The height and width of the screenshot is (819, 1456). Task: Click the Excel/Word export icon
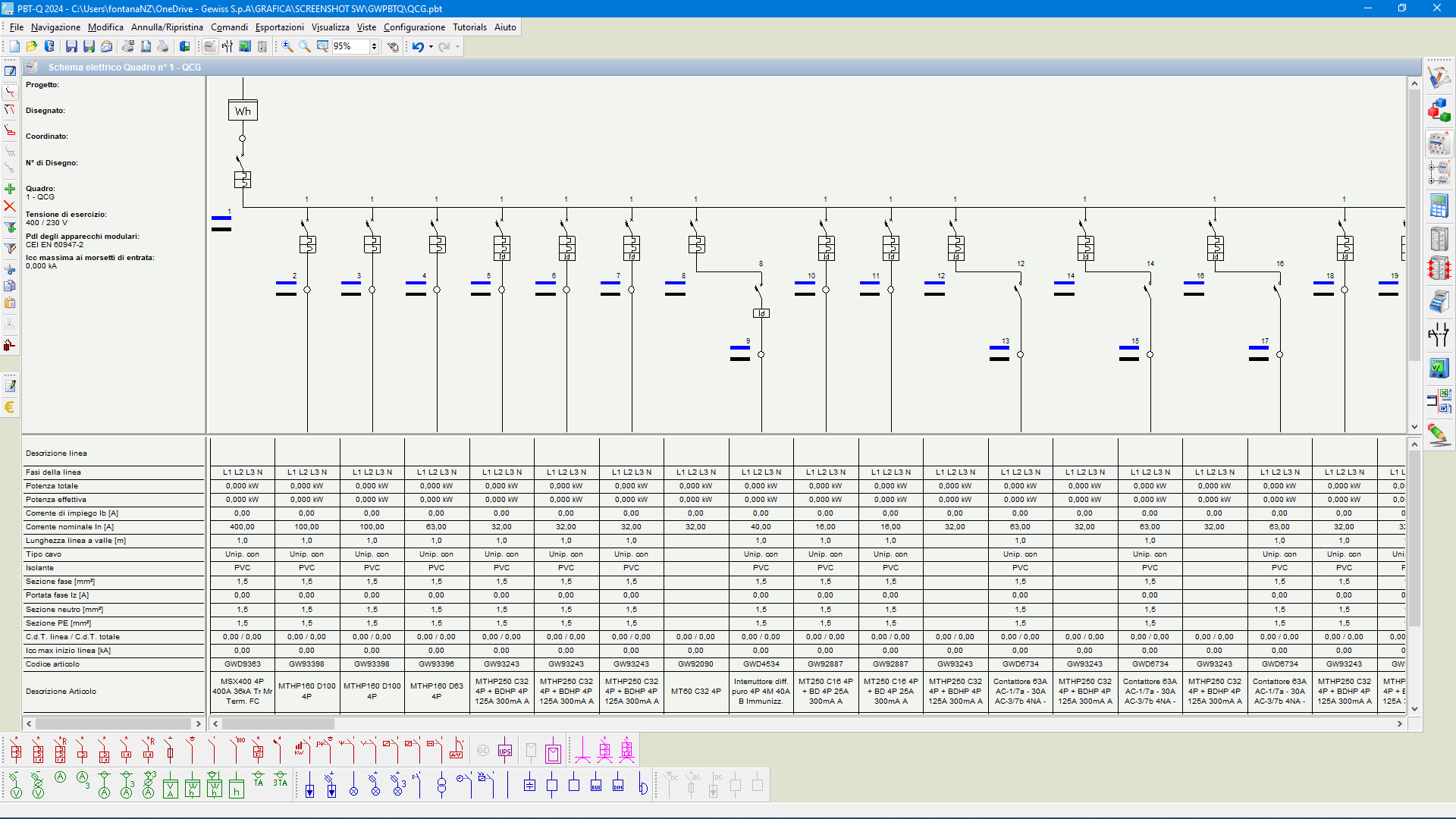(x=1439, y=400)
